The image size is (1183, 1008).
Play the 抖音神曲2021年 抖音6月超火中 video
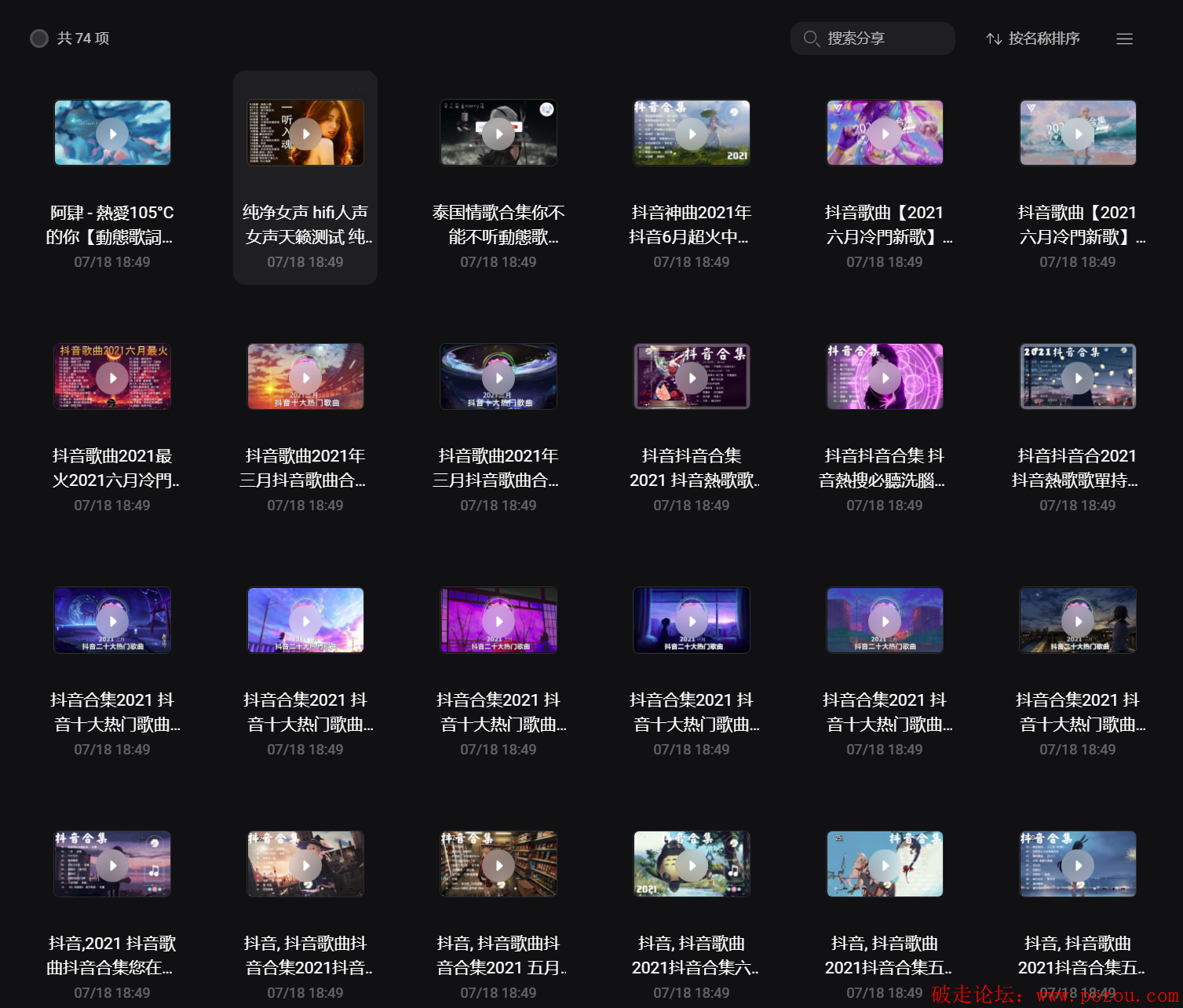point(692,133)
